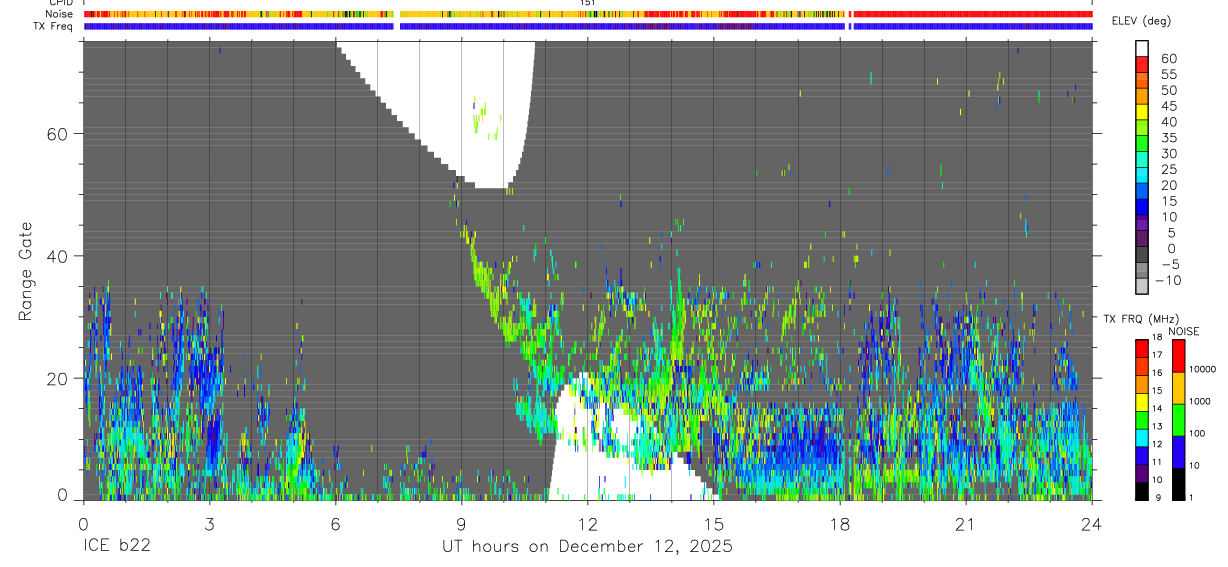Click the ICE b22 radar label
The width and height of the screenshot is (1228, 567).
click(115, 546)
